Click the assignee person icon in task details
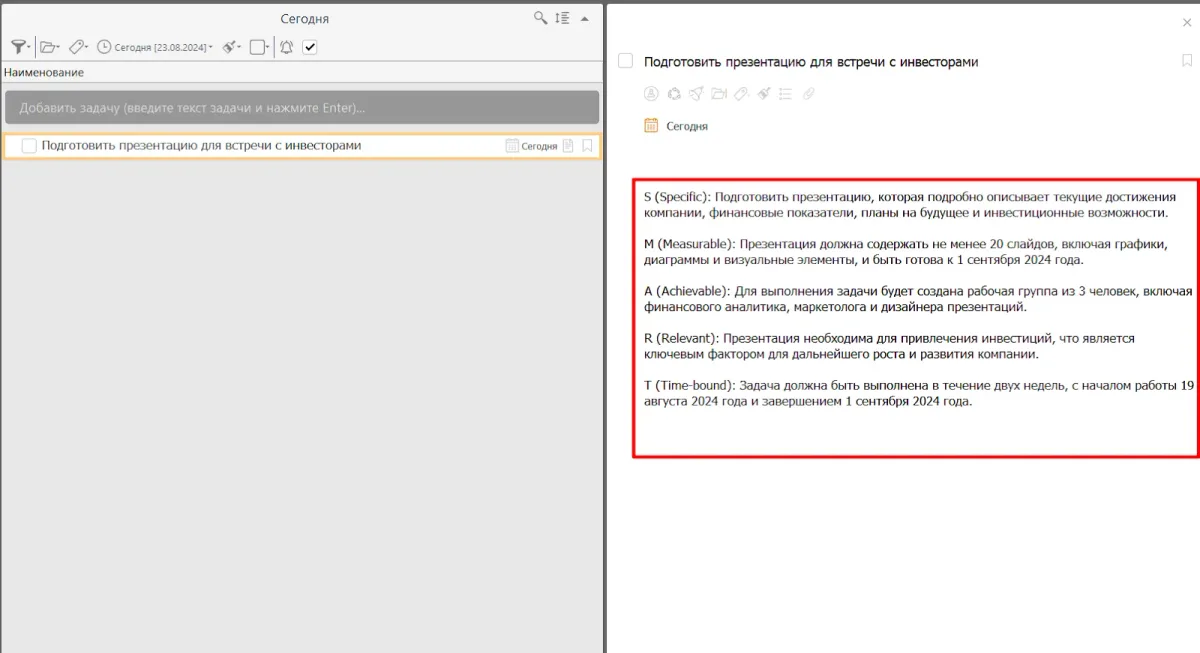 pos(651,94)
